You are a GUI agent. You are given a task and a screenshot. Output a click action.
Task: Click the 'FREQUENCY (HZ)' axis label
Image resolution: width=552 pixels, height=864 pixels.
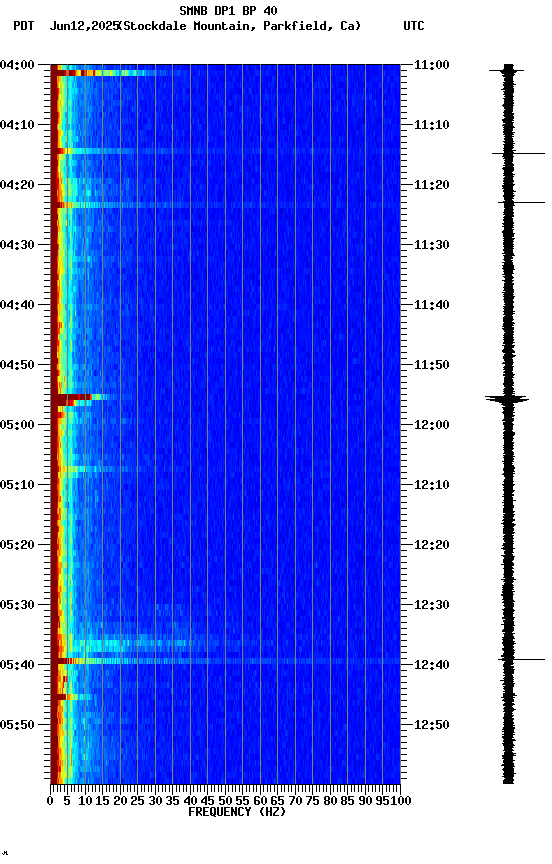[237, 812]
